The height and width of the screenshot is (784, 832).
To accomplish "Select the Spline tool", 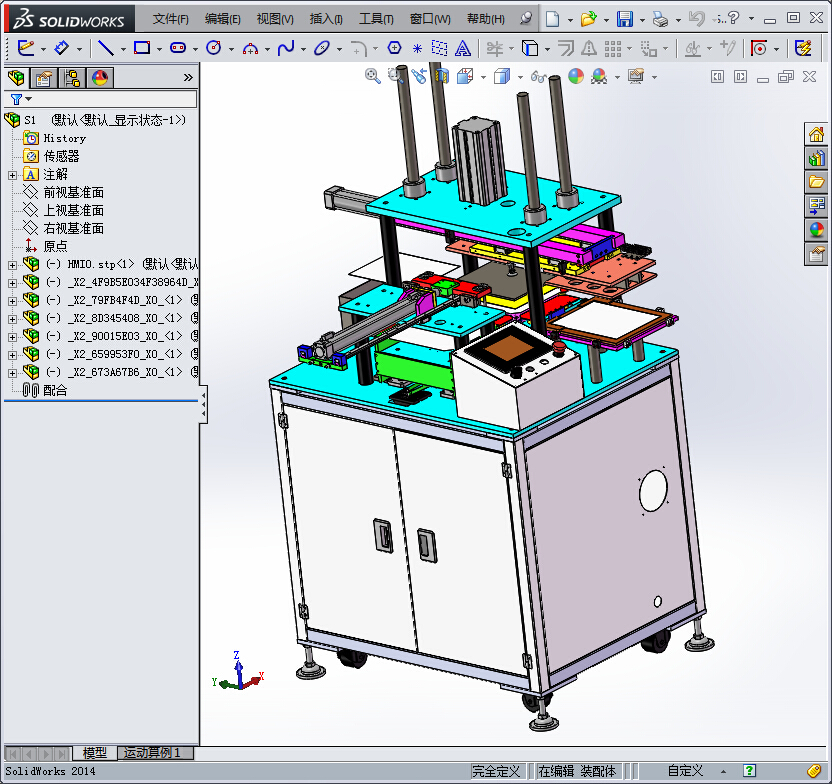I will [x=286, y=48].
